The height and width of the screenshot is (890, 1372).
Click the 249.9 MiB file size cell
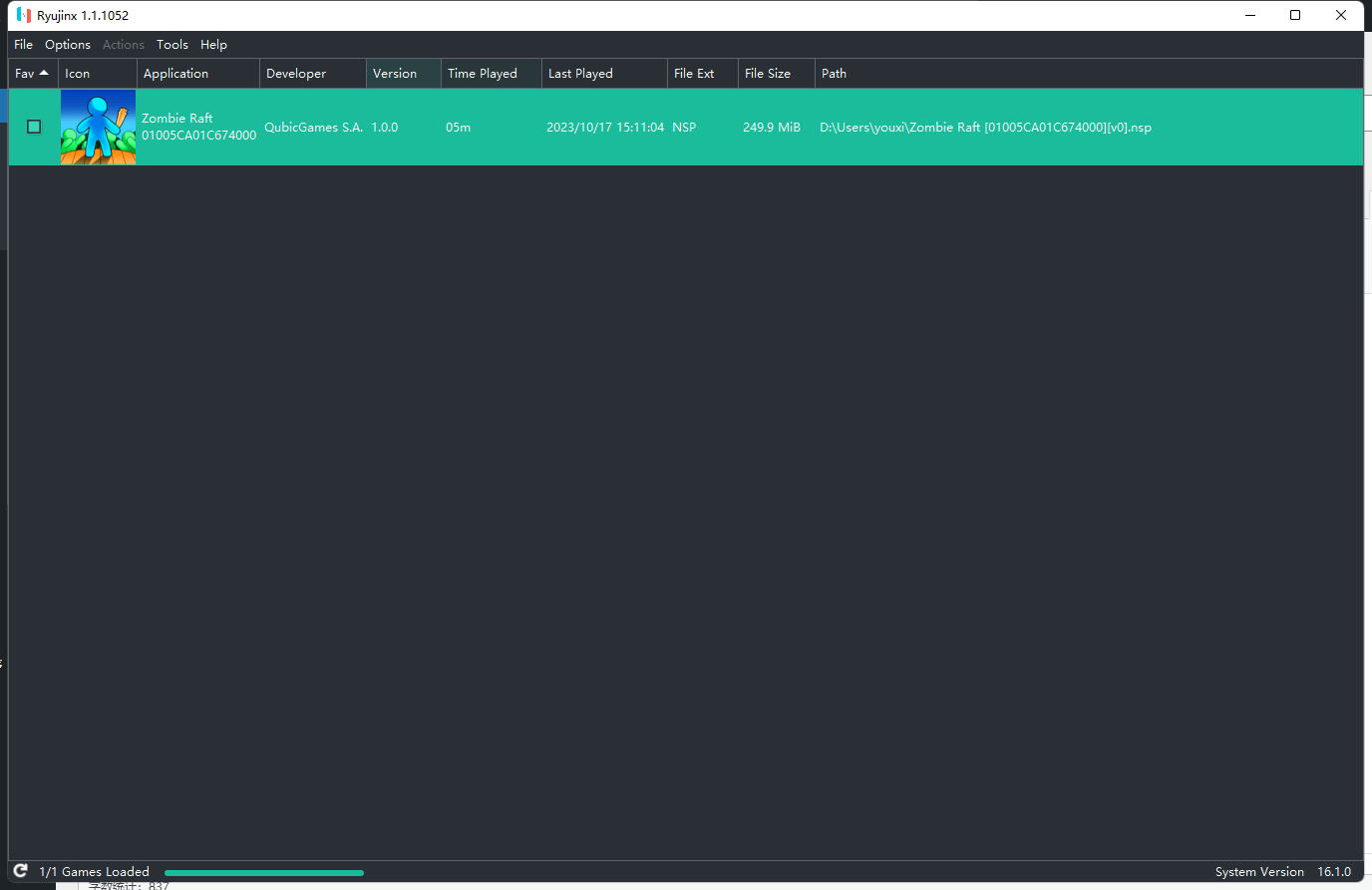click(x=772, y=128)
